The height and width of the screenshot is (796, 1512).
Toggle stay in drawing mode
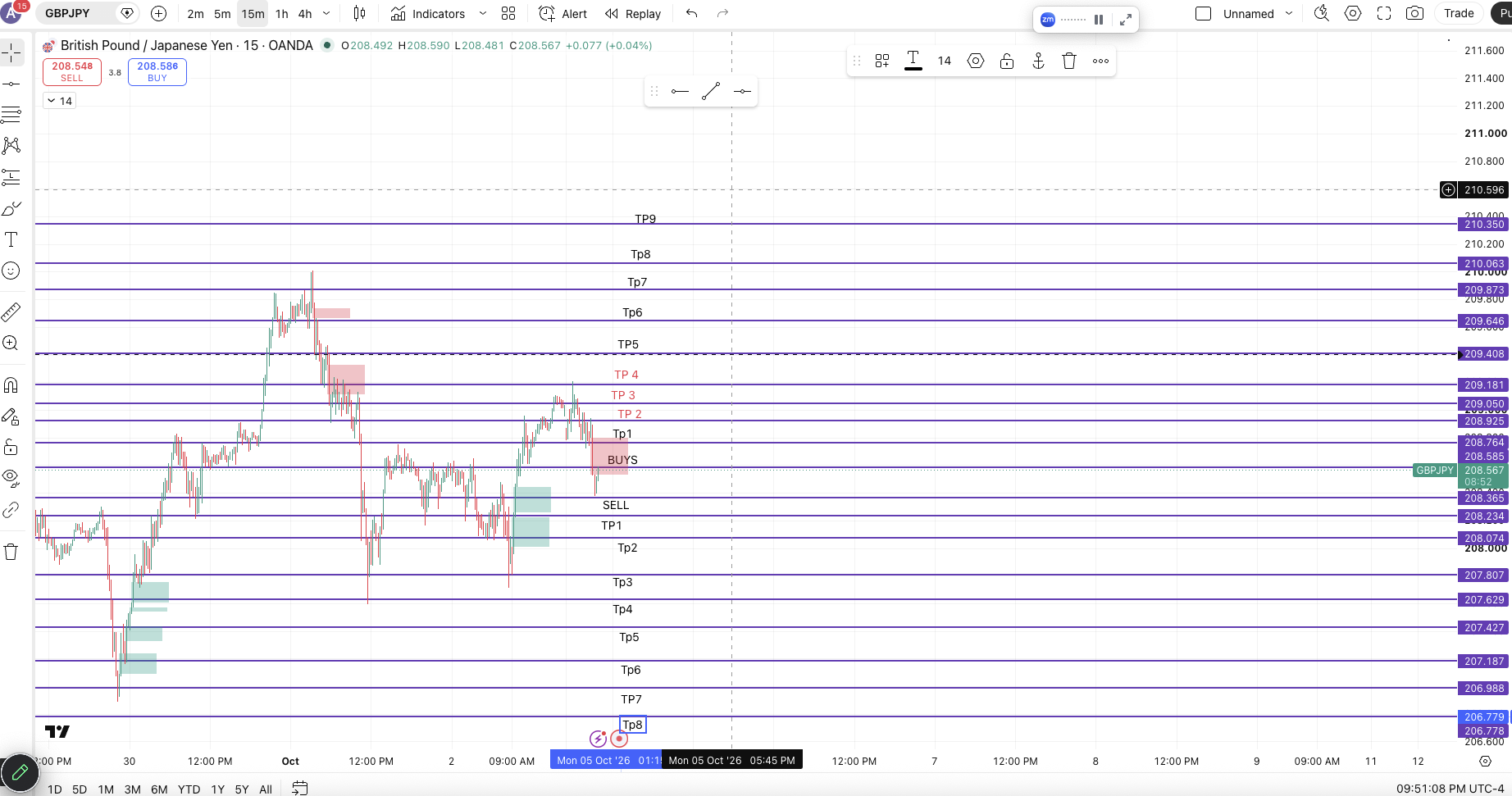[11, 416]
